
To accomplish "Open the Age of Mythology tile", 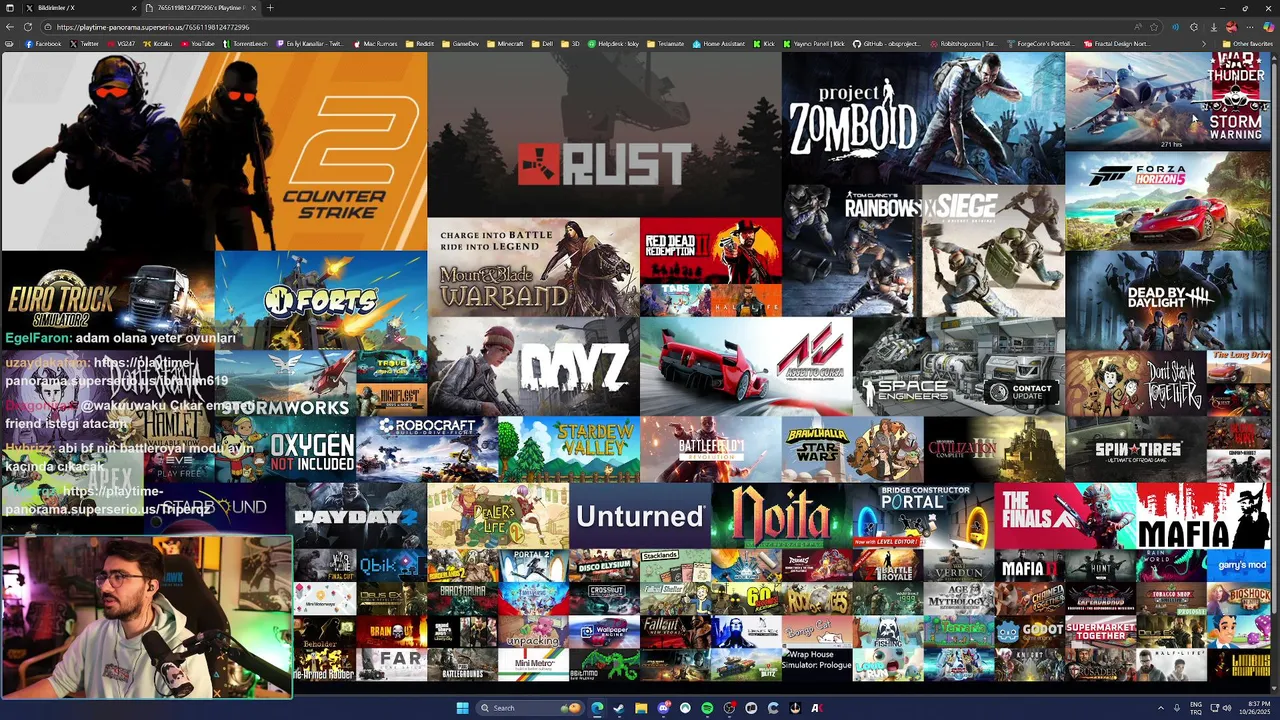I will point(959,598).
